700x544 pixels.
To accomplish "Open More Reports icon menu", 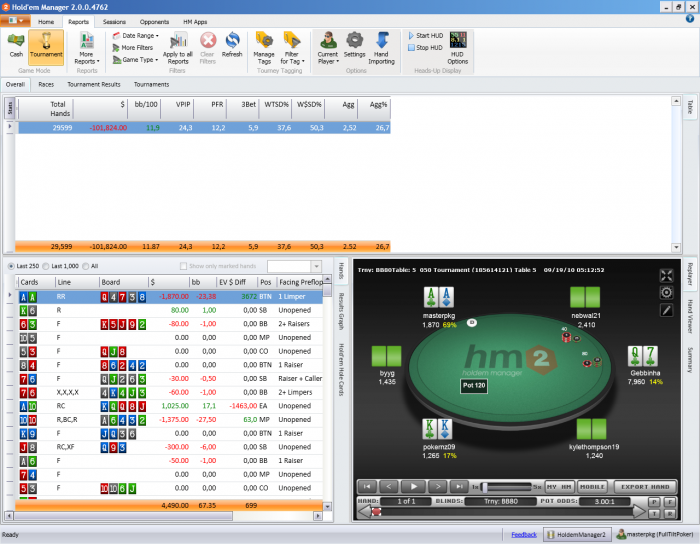I will click(87, 48).
